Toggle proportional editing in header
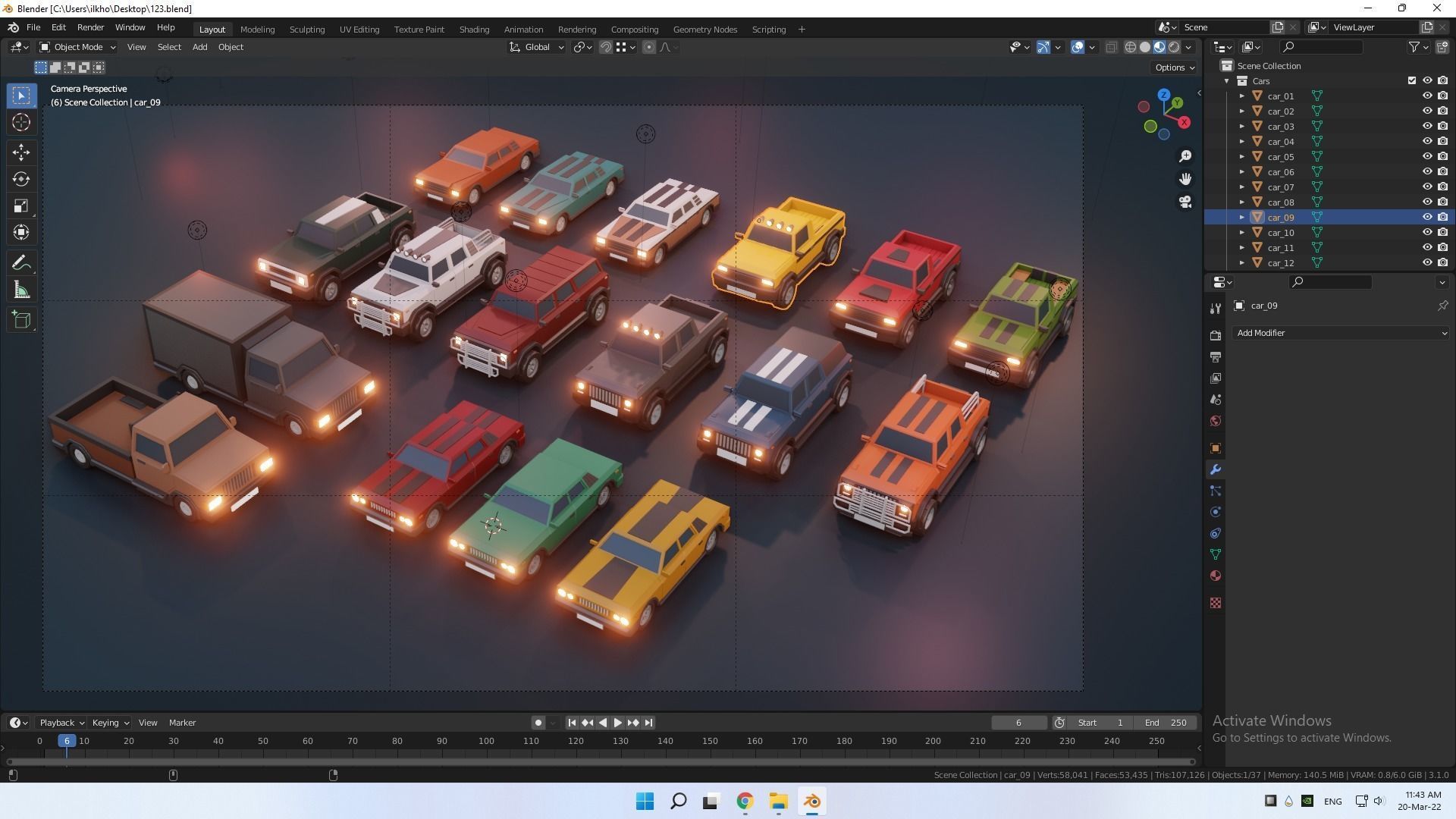The image size is (1456, 819). pos(649,47)
